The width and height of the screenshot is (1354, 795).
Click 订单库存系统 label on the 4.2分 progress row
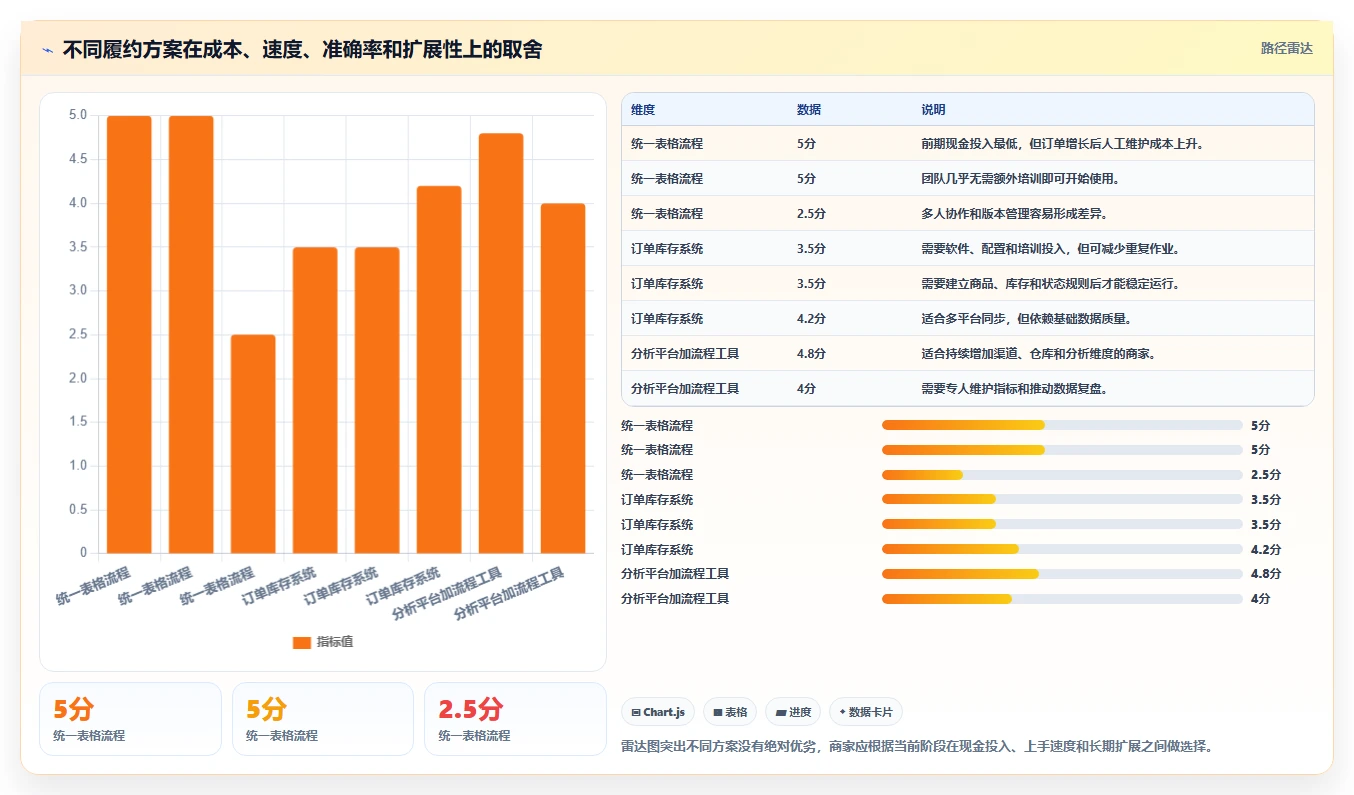point(657,549)
